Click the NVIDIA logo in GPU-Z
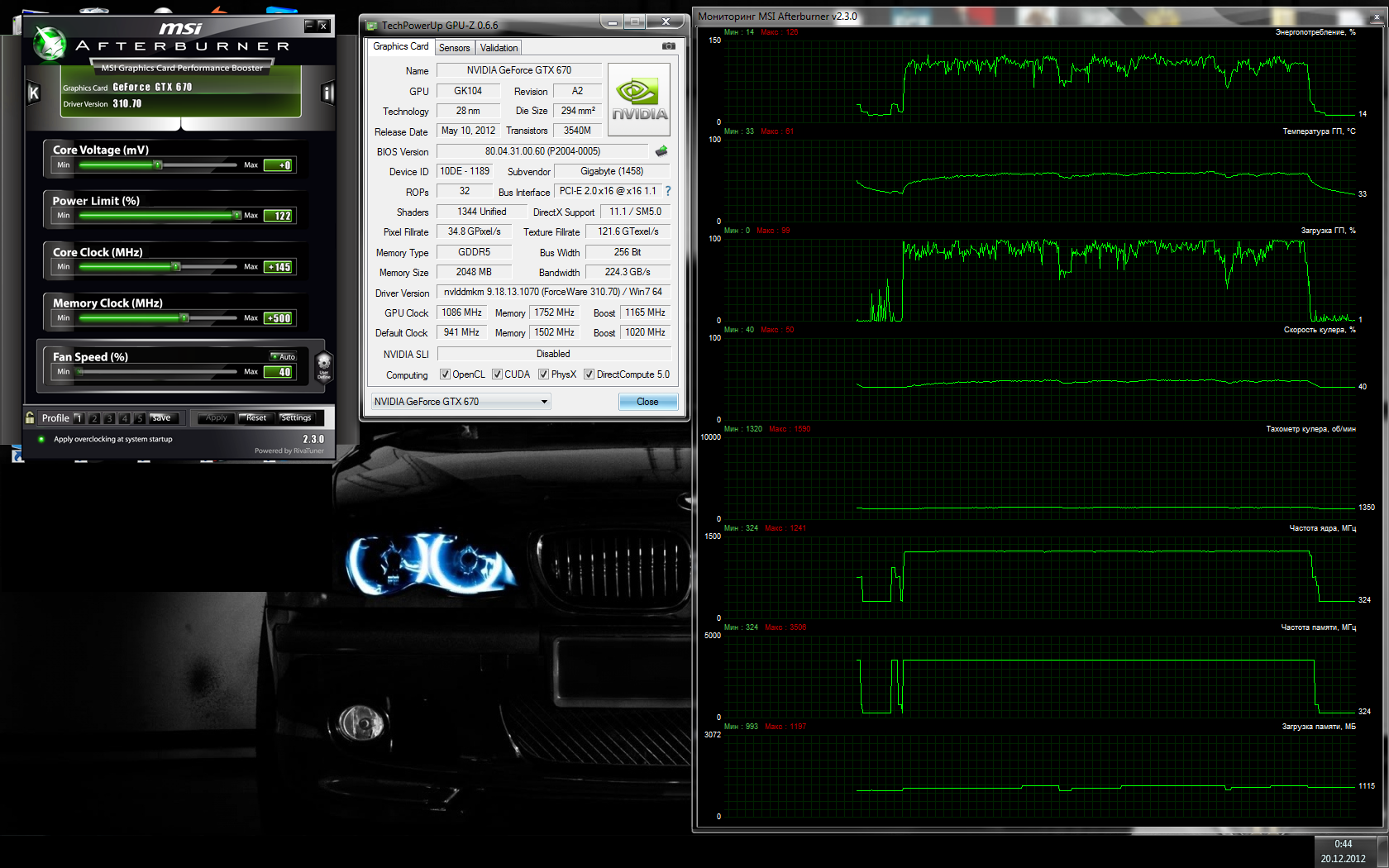The height and width of the screenshot is (868, 1389). [639, 99]
